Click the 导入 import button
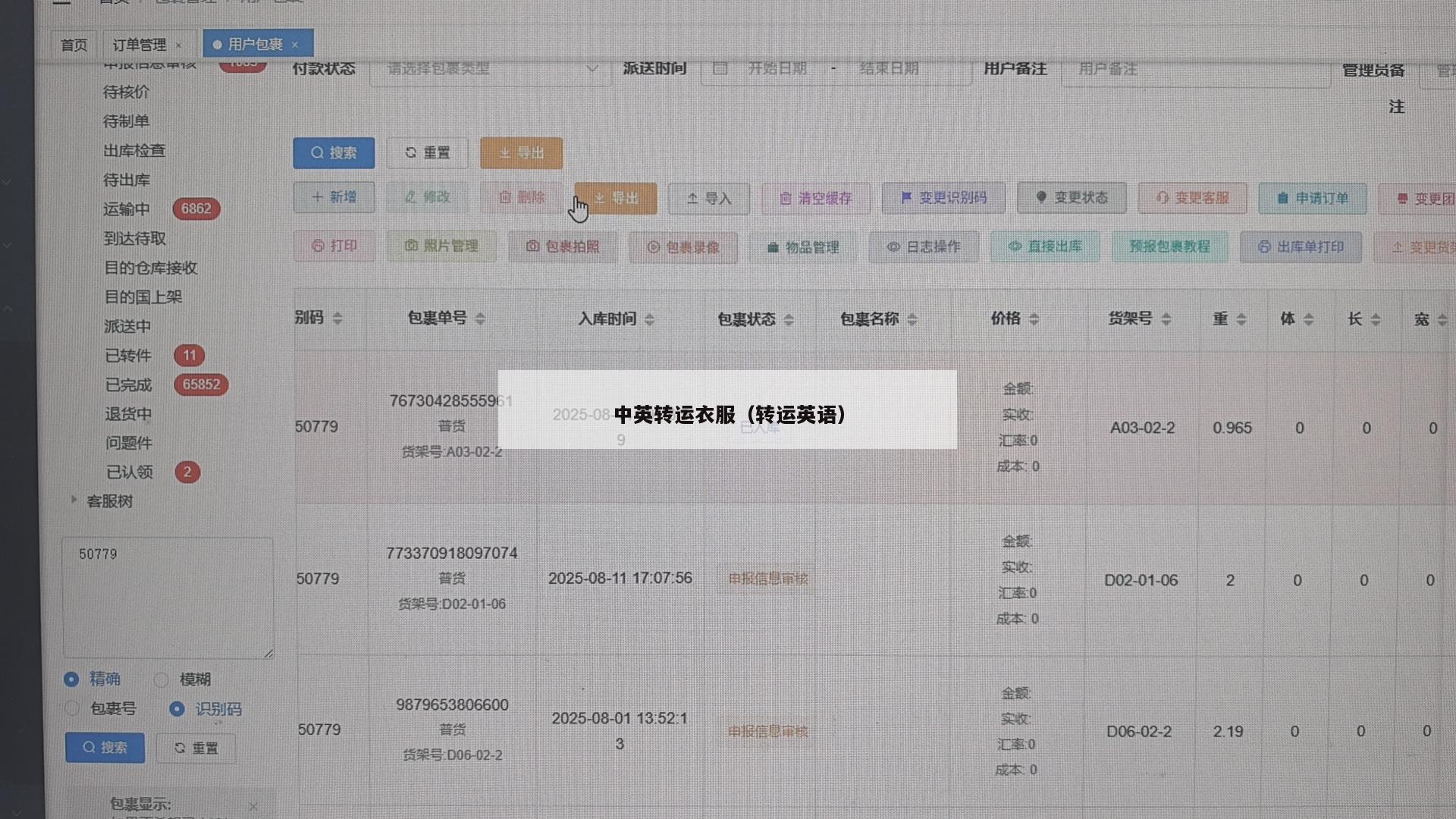 (x=709, y=199)
